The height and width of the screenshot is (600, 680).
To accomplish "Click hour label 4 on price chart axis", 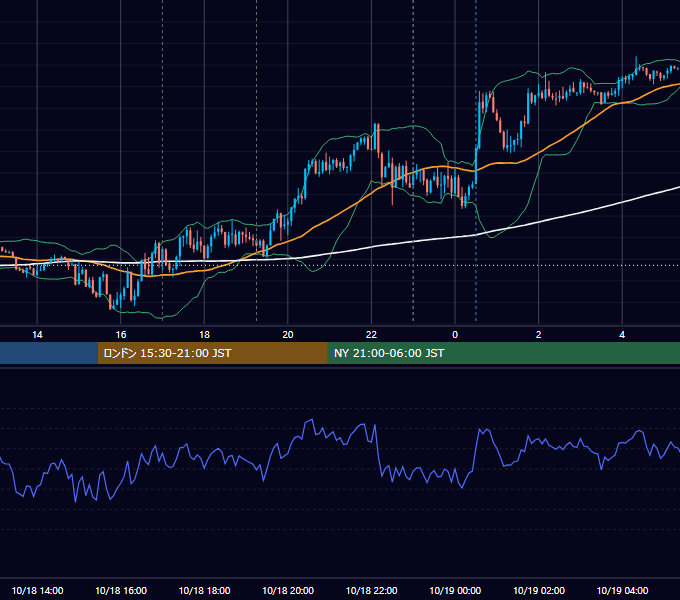I will pos(622,334).
